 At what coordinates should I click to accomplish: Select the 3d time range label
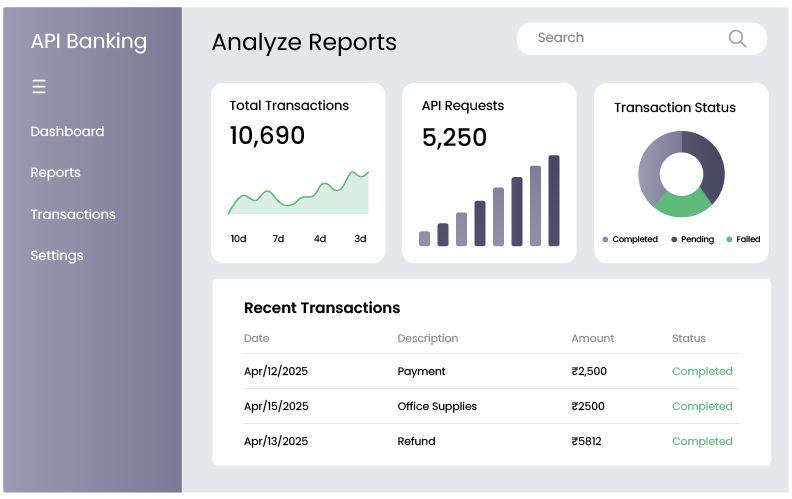(x=360, y=239)
